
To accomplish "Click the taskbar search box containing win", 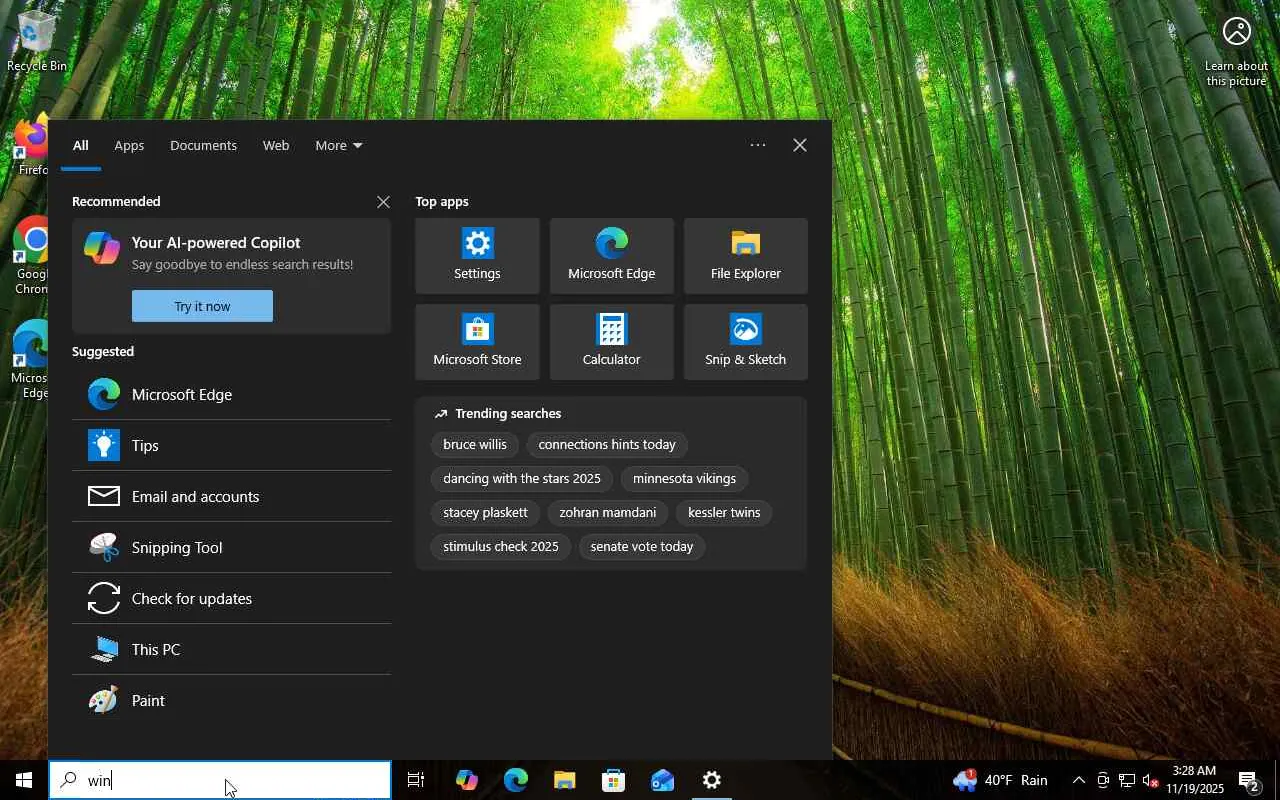I will [220, 780].
